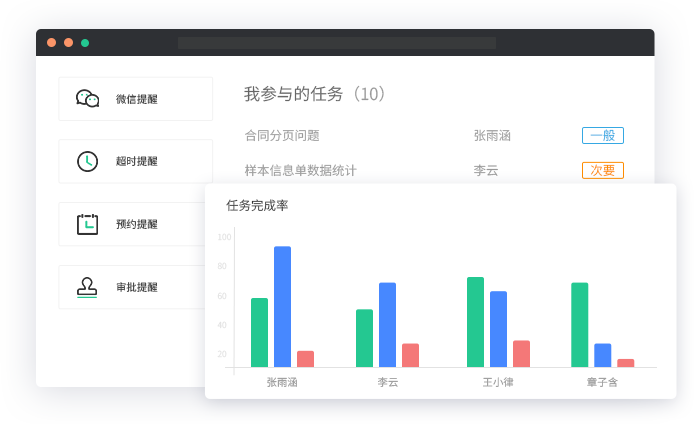Click the 60 value on the y-axis
This screenshot has width=694, height=424.
222,296
